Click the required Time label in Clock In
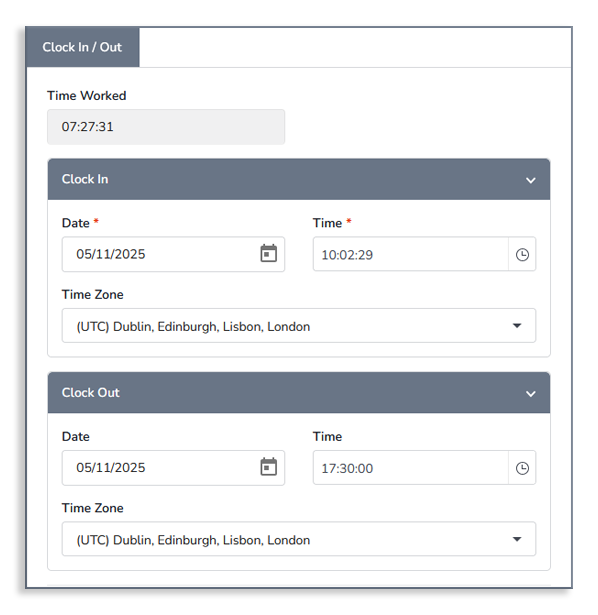The height and width of the screenshot is (615, 598). (x=332, y=223)
